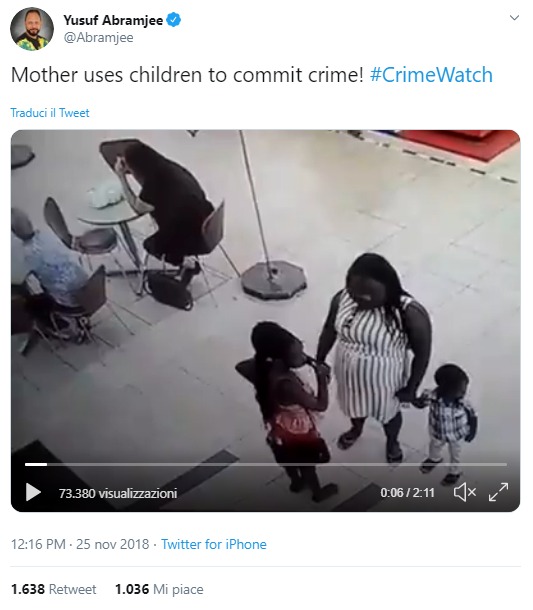The height and width of the screenshot is (610, 533).
Task: Click the blue verified badge
Action: (174, 19)
